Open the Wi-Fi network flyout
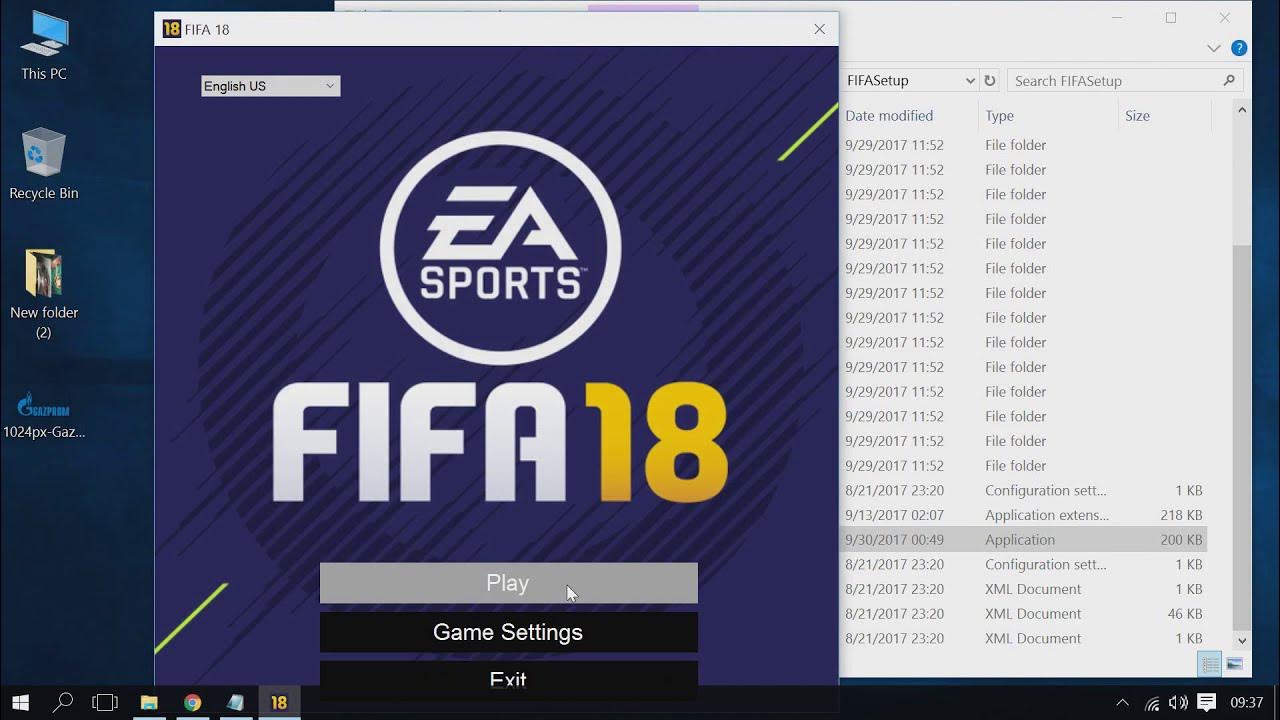 click(x=1152, y=702)
